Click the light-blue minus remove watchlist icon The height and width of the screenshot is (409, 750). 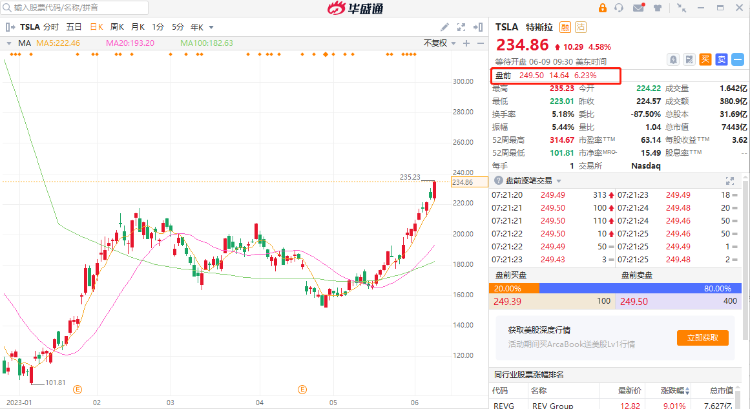(x=738, y=60)
